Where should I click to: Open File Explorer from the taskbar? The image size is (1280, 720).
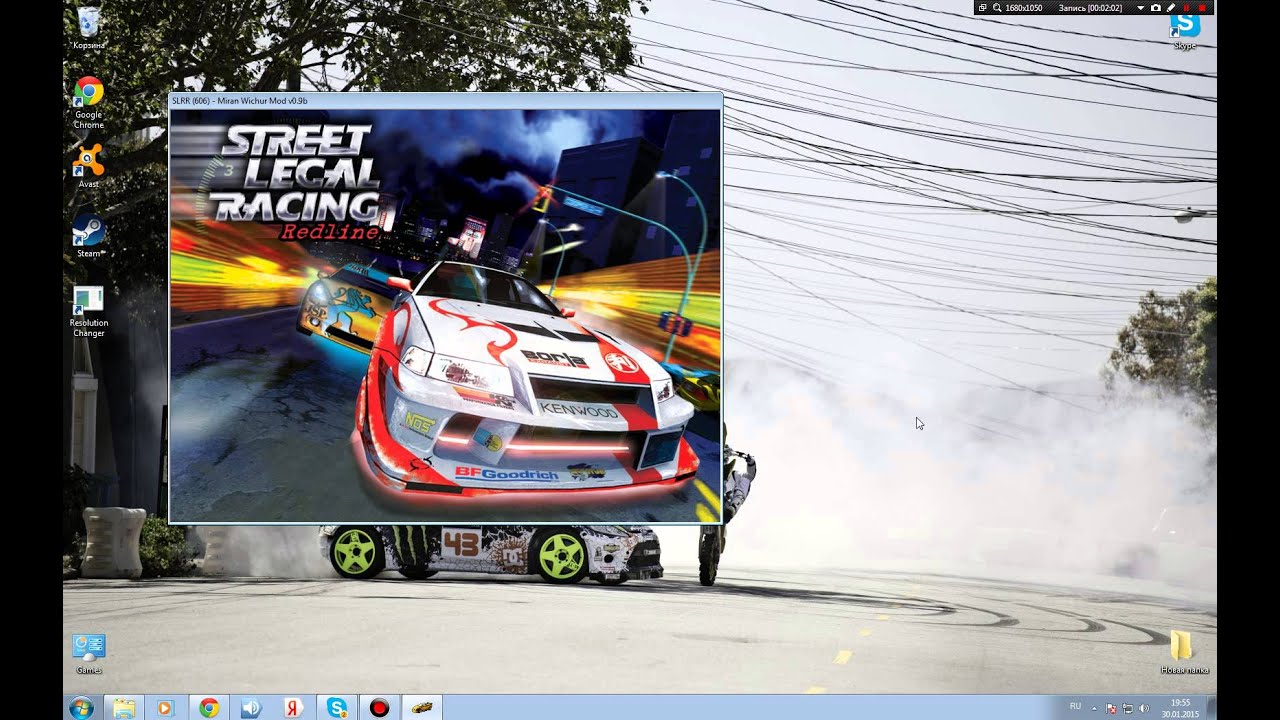tap(123, 708)
